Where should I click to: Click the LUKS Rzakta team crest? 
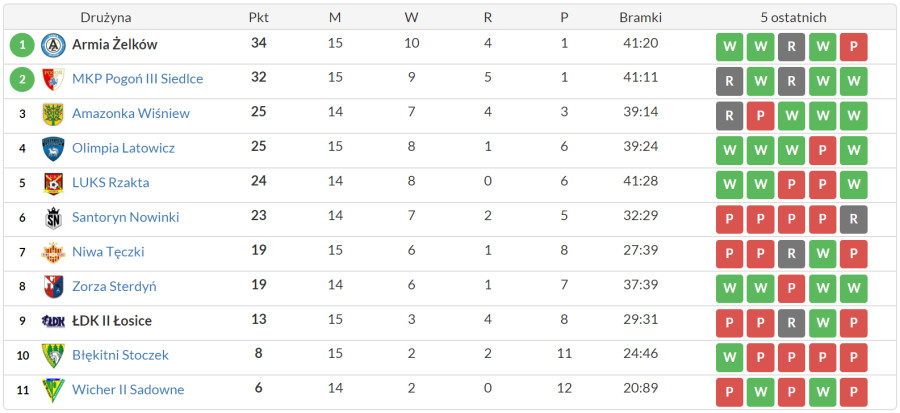click(x=53, y=184)
